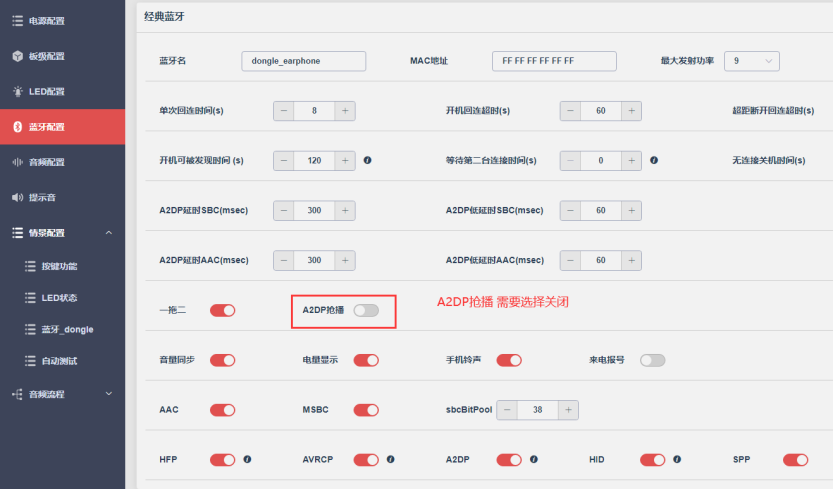Expand the 音频流程 section chevron
The width and height of the screenshot is (833, 489).
coord(109,394)
